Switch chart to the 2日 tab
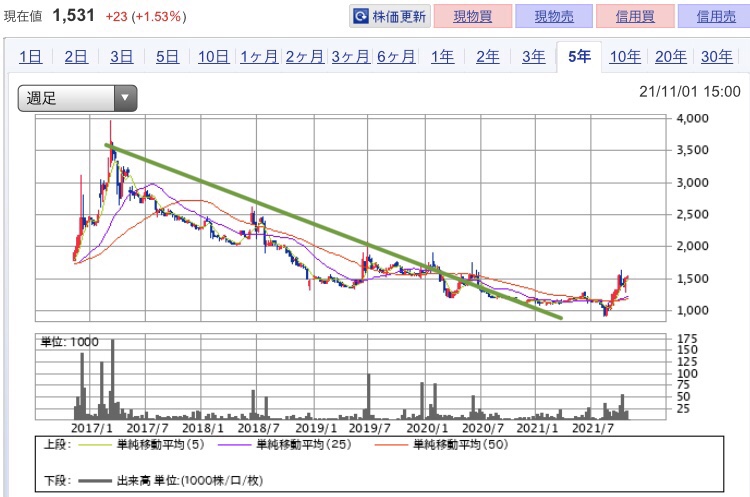 (x=76, y=57)
